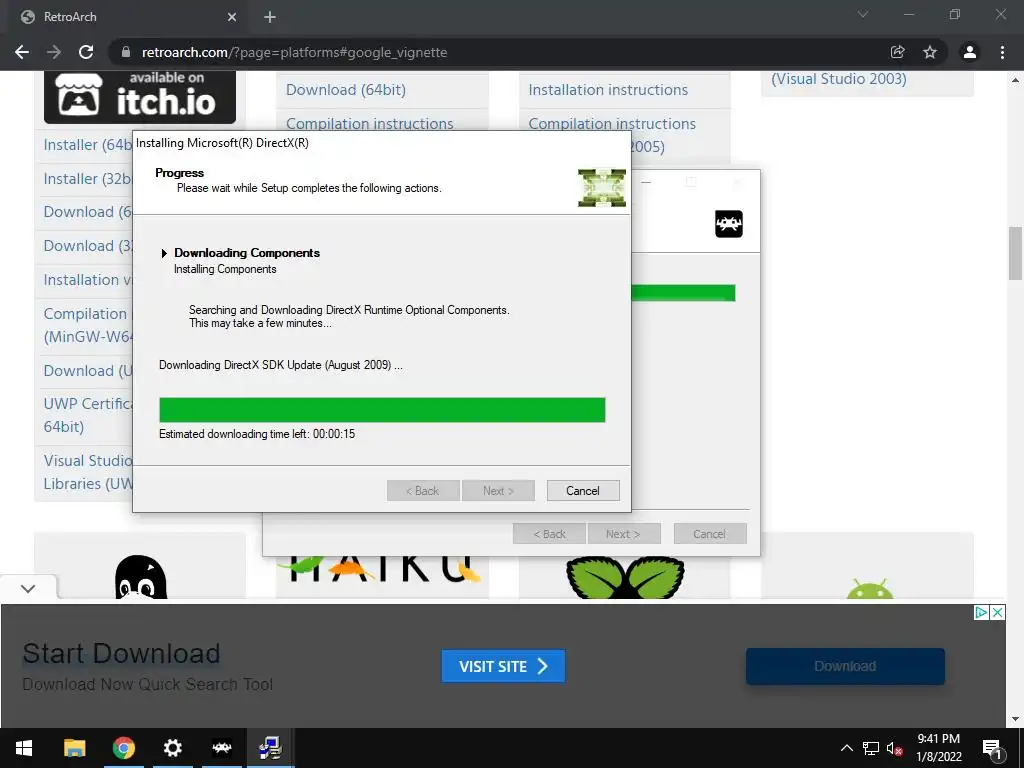Viewport: 1024px width, 768px height.
Task: Click the itch.io availability badge
Action: 140,97
